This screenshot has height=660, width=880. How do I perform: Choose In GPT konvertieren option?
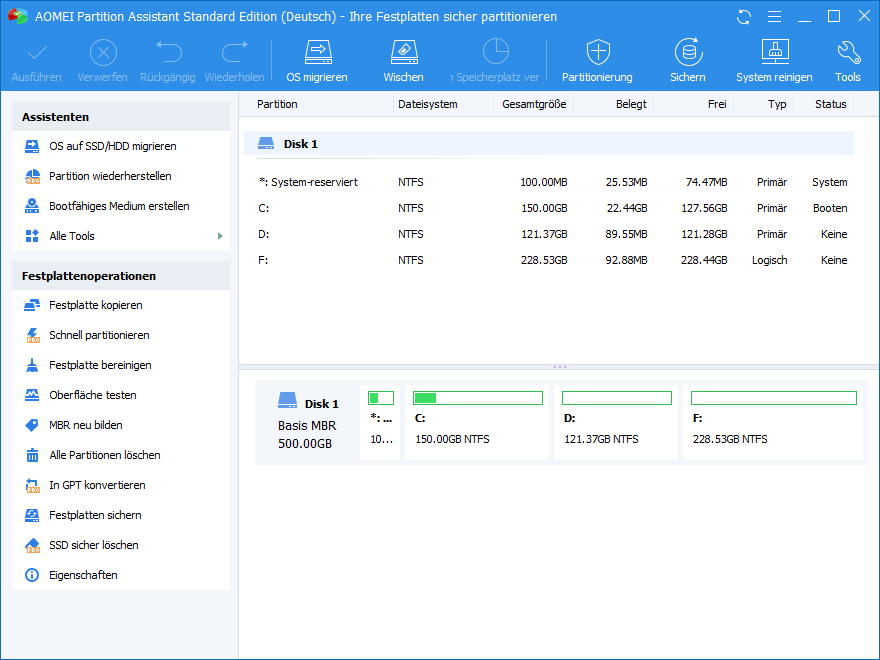[x=97, y=485]
